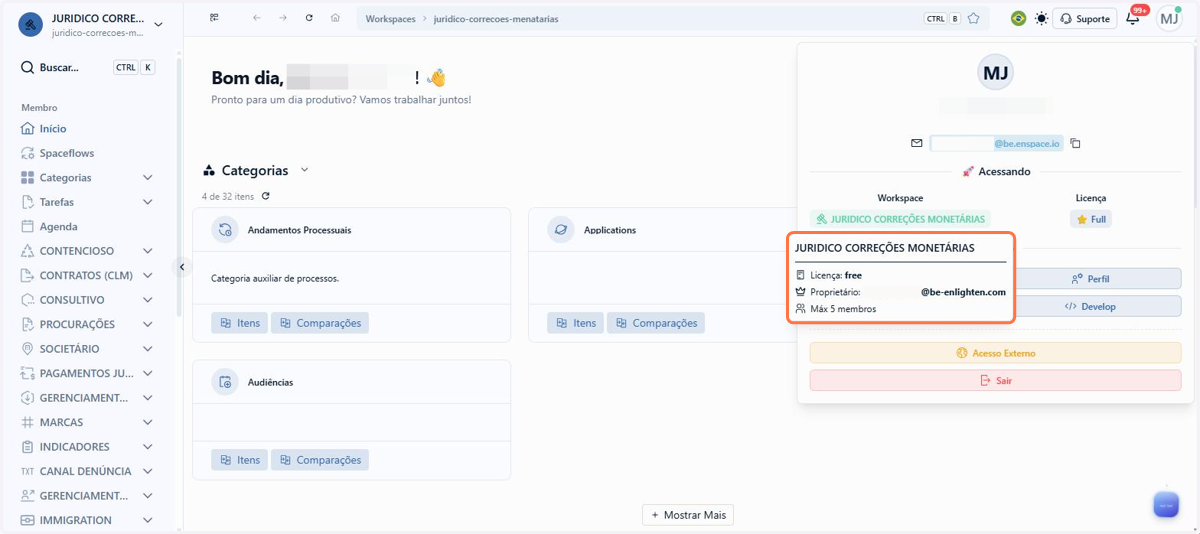The image size is (1200, 534).
Task: Click the IMMIGRATION sidebar icon
Action: pos(28,520)
